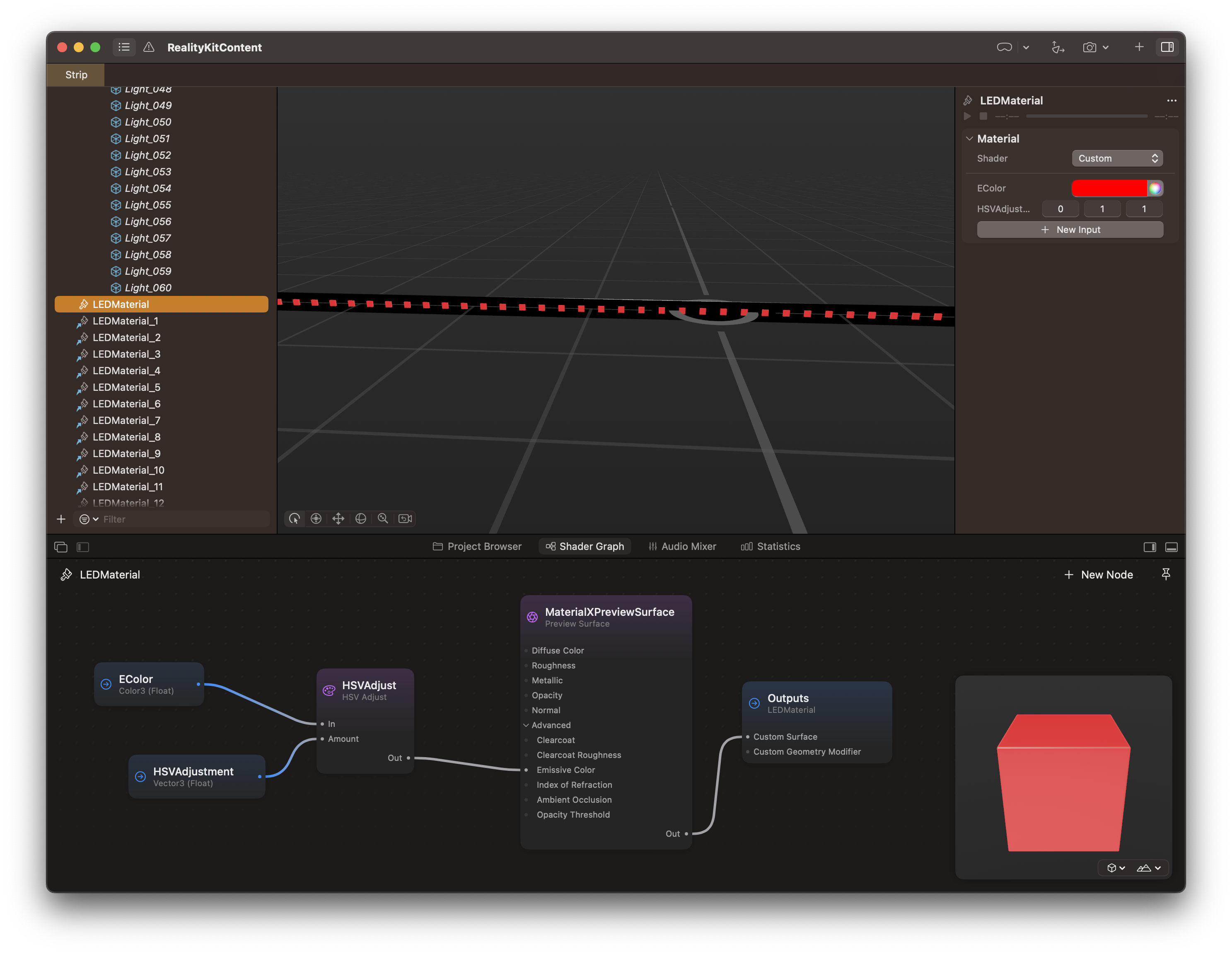
Task: Collapse the Material section disclosure
Action: 969,139
